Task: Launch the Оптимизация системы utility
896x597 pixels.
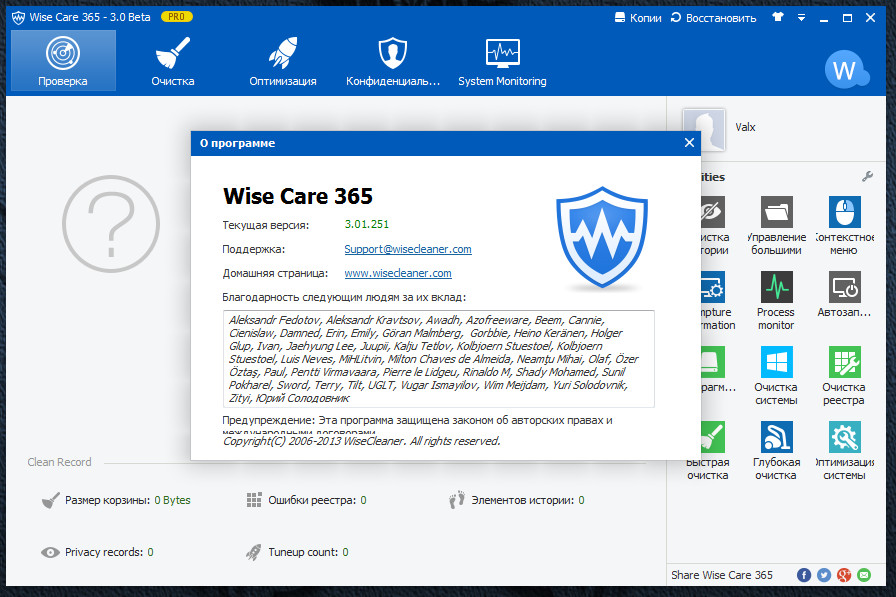Action: pos(844,451)
